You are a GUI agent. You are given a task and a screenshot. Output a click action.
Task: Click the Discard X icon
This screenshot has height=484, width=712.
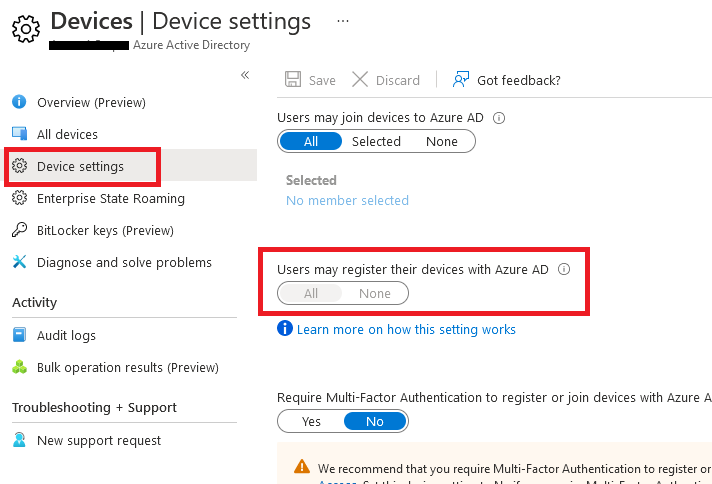(360, 79)
